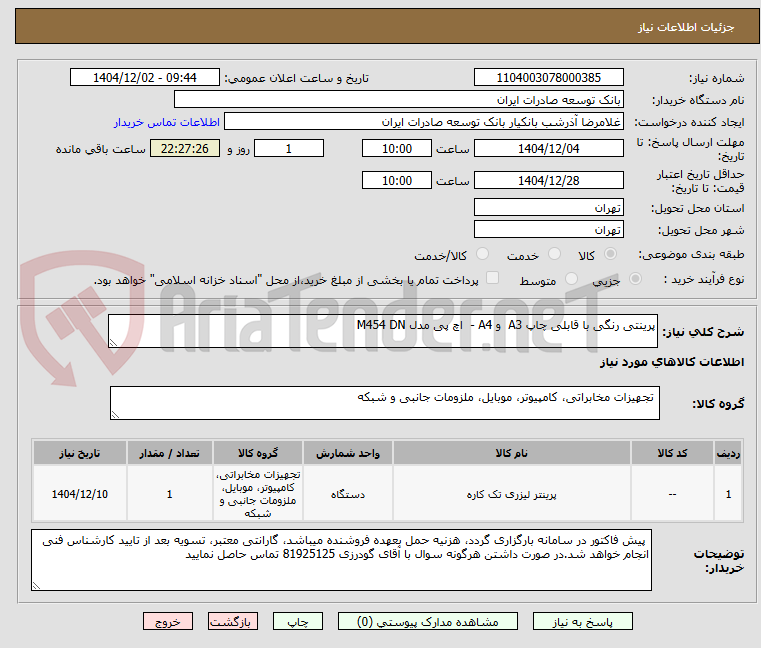This screenshot has height=648, width=761.
Task: Click the general description text area
Action: point(383,331)
